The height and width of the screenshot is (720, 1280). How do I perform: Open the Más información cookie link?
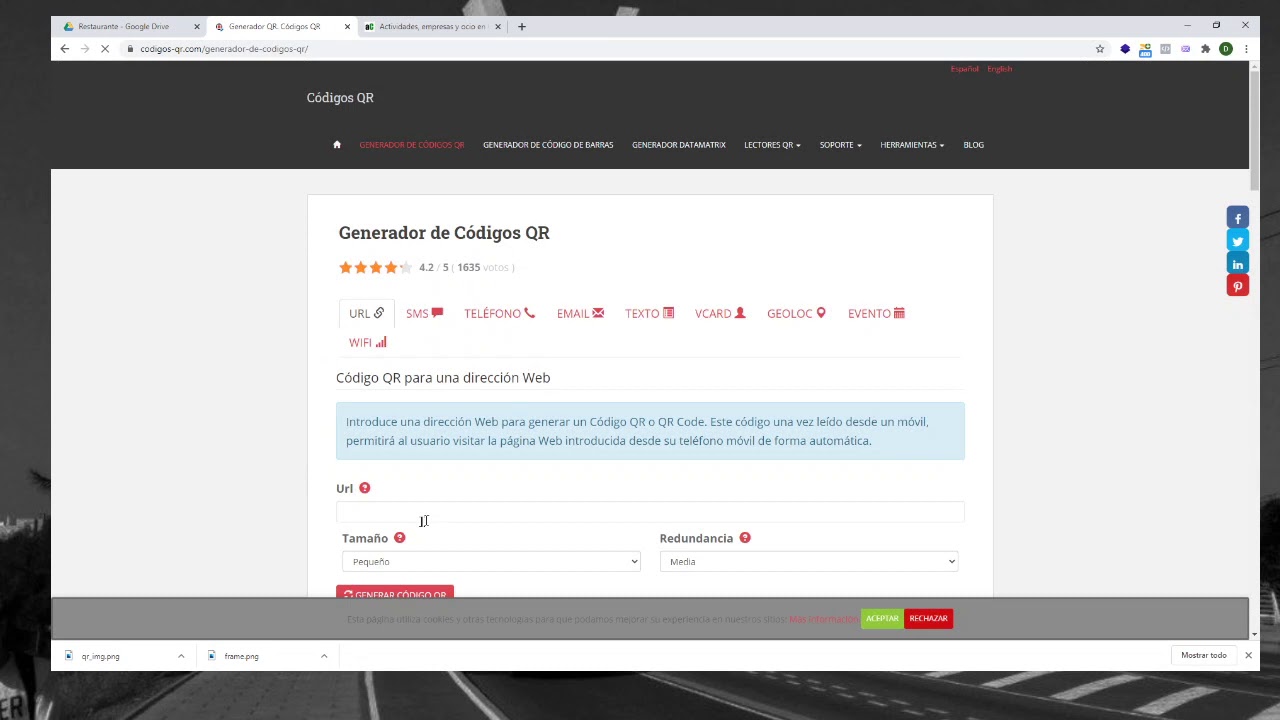[822, 620]
